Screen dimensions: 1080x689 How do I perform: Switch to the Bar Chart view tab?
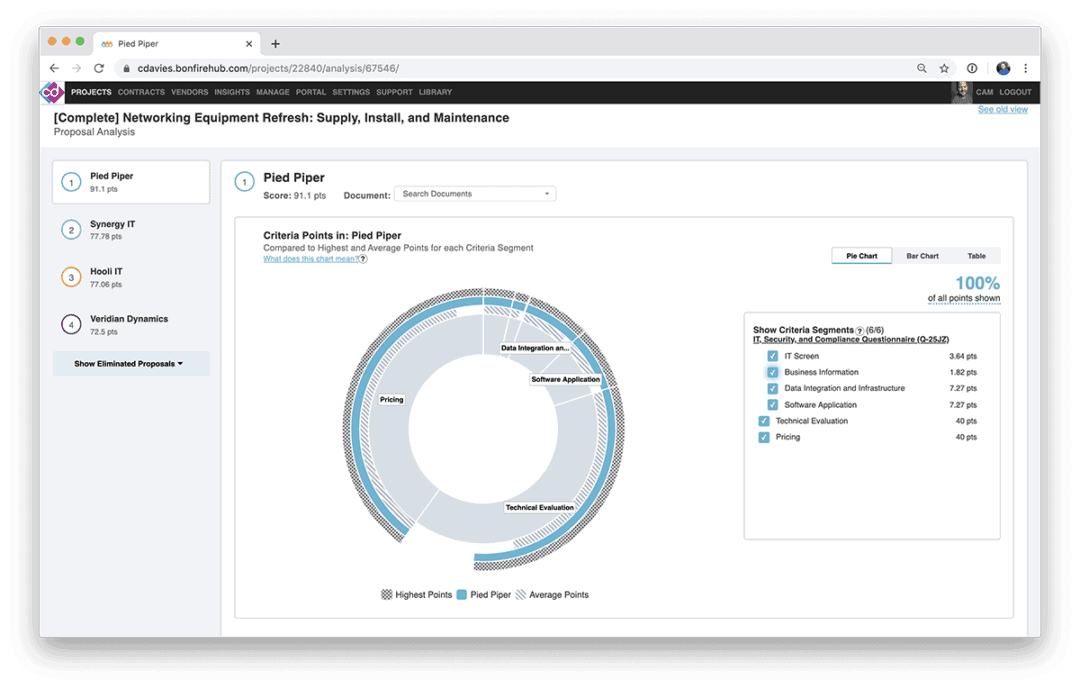point(922,255)
